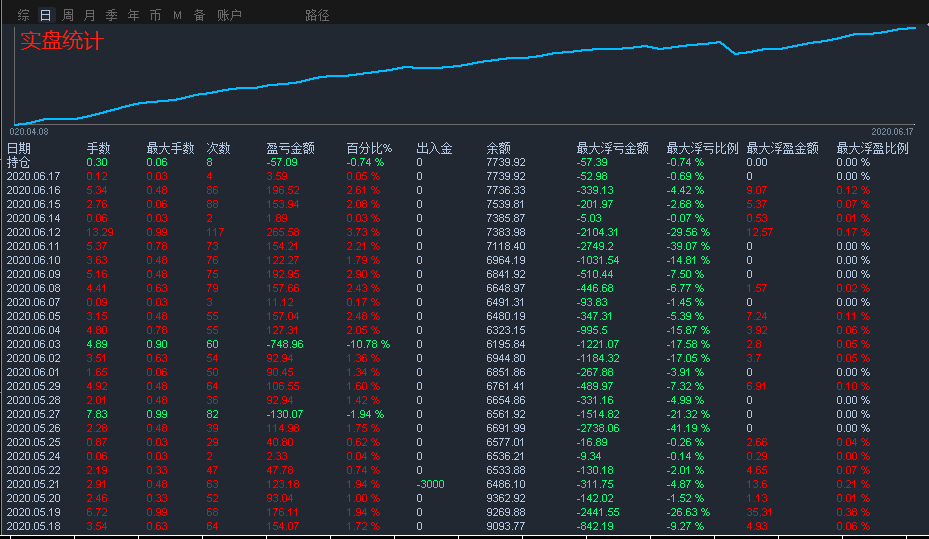
Task: Click the 余额 balance column header
Action: click(498, 148)
